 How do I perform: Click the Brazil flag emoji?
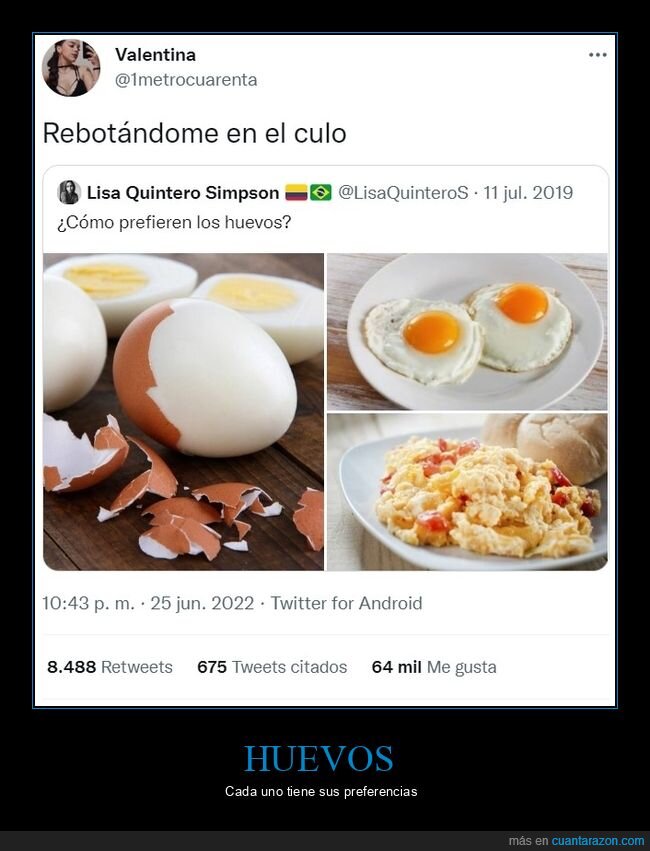click(x=321, y=192)
